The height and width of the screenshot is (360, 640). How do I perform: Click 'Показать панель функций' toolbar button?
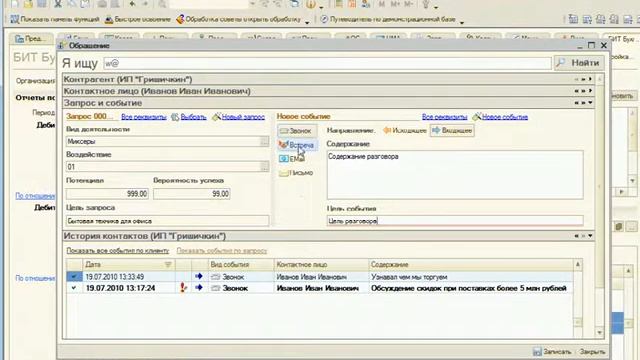click(55, 19)
